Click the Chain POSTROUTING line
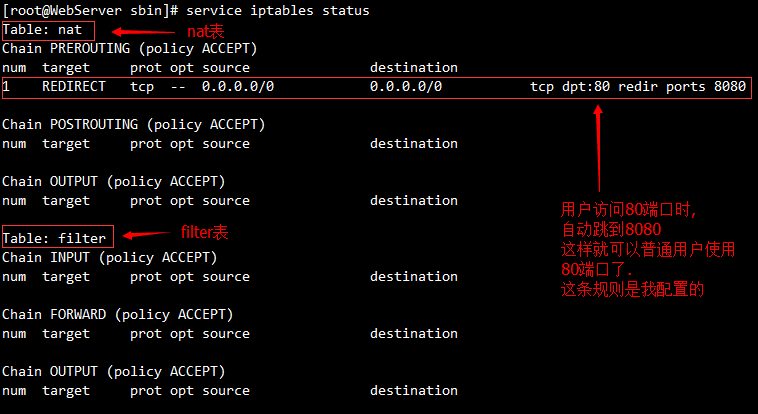This screenshot has width=758, height=414. 133,124
